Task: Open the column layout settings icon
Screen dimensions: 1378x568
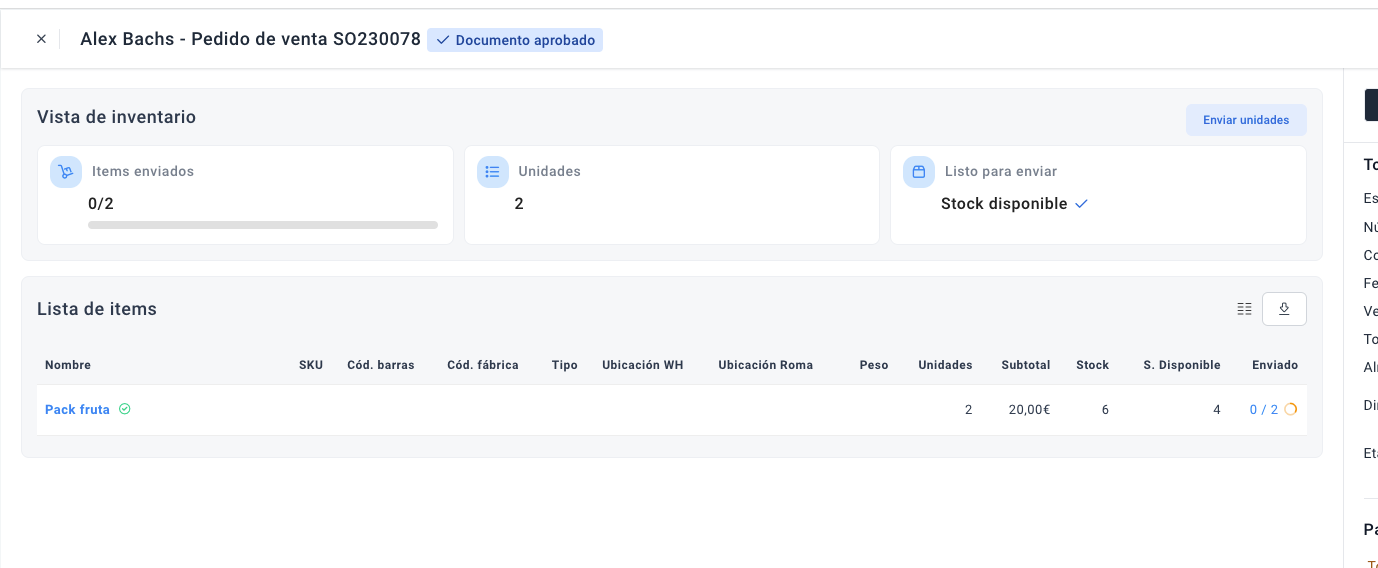Action: [x=1244, y=309]
